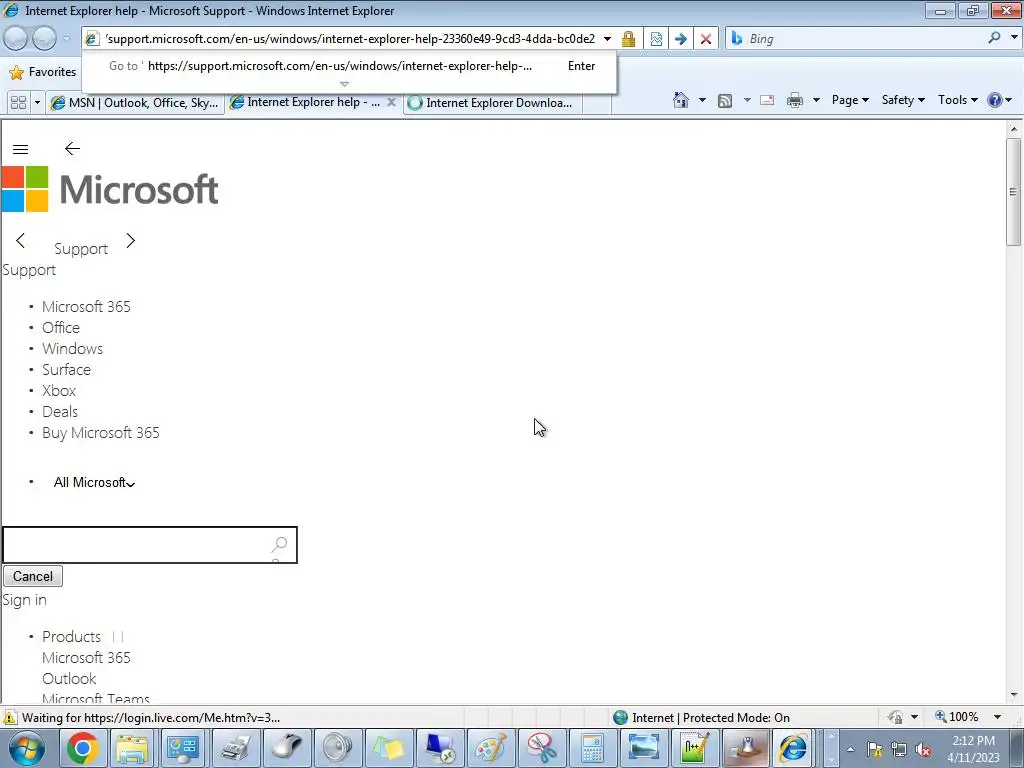
Task: Open Paint from the taskbar
Action: pyautogui.click(x=490, y=748)
